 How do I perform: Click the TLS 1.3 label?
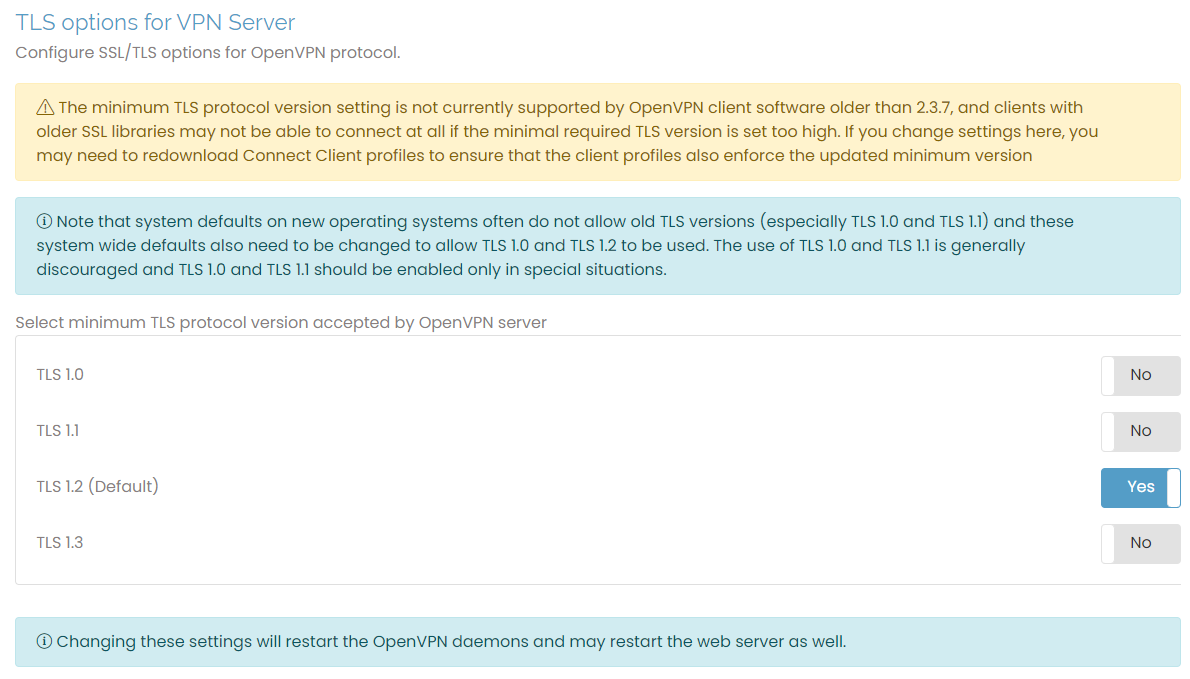58,542
